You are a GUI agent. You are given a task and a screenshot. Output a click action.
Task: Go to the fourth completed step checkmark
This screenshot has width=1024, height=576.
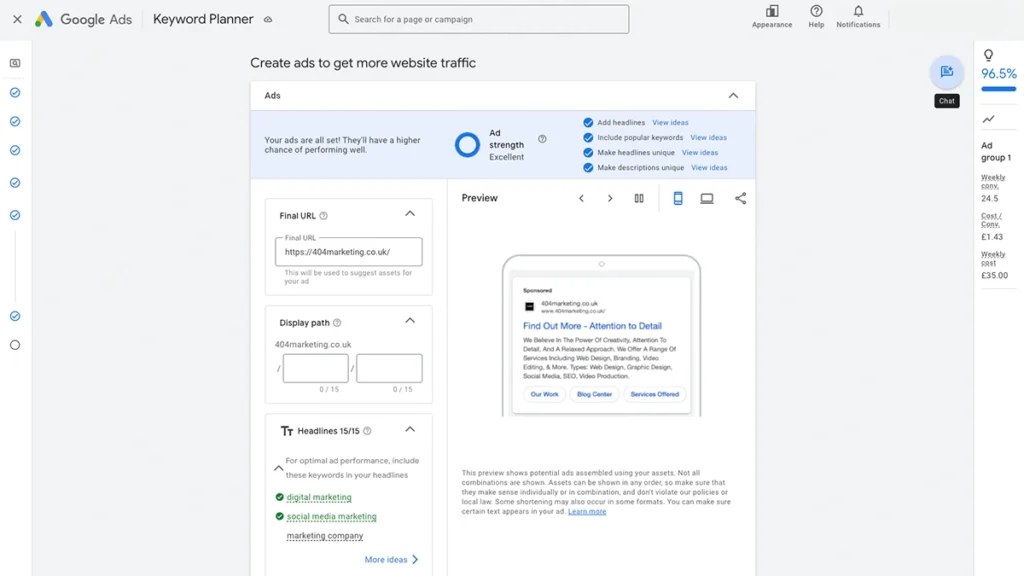pyautogui.click(x=15, y=183)
